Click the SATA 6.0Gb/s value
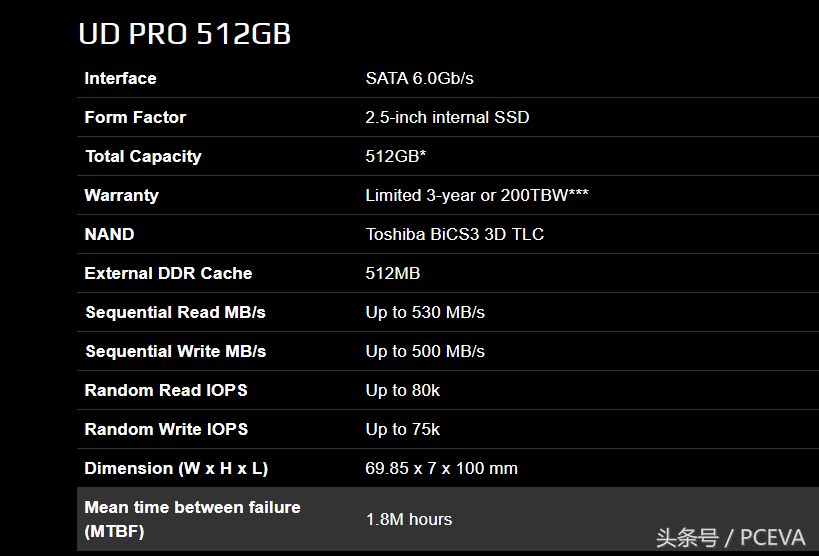The width and height of the screenshot is (819, 556). click(419, 78)
